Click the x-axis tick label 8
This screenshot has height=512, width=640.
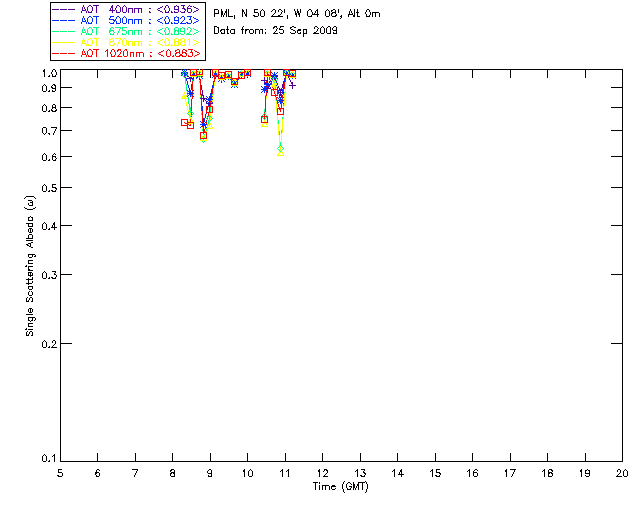172,473
